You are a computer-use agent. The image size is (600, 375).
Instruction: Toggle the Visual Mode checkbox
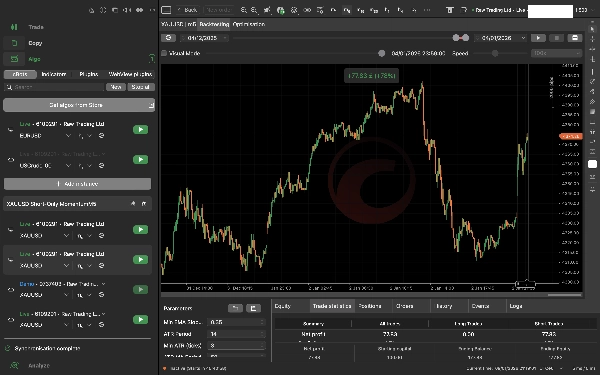click(164, 53)
